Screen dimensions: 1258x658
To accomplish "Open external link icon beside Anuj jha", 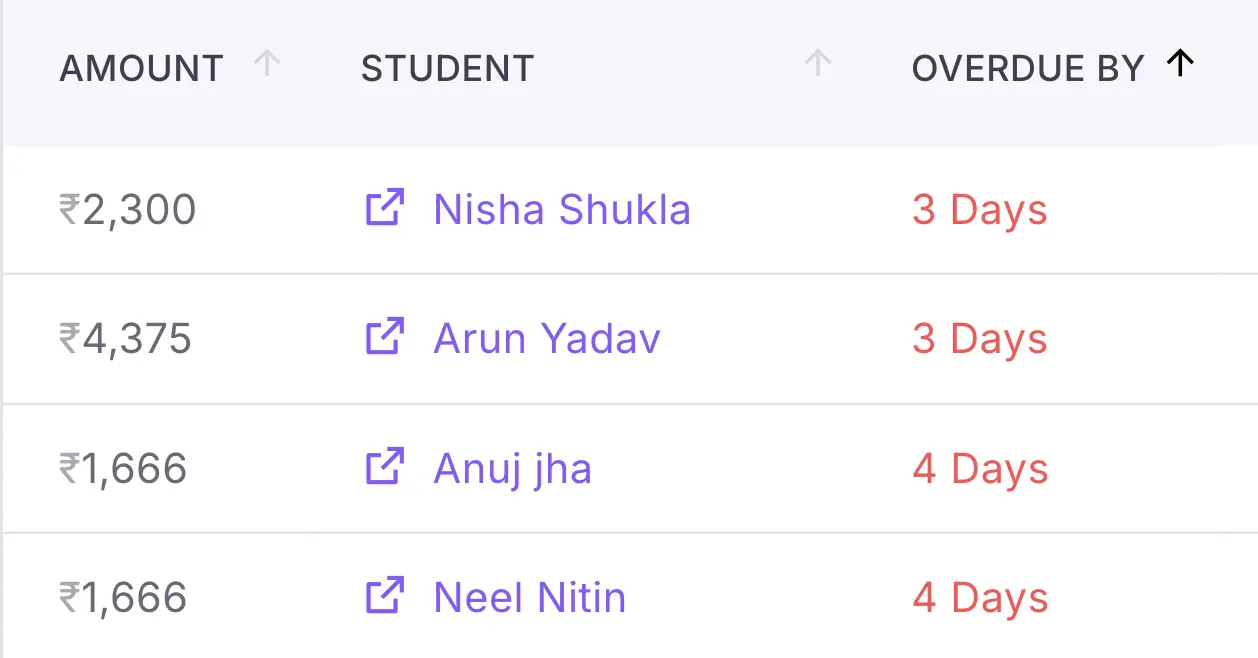I will pos(384,467).
